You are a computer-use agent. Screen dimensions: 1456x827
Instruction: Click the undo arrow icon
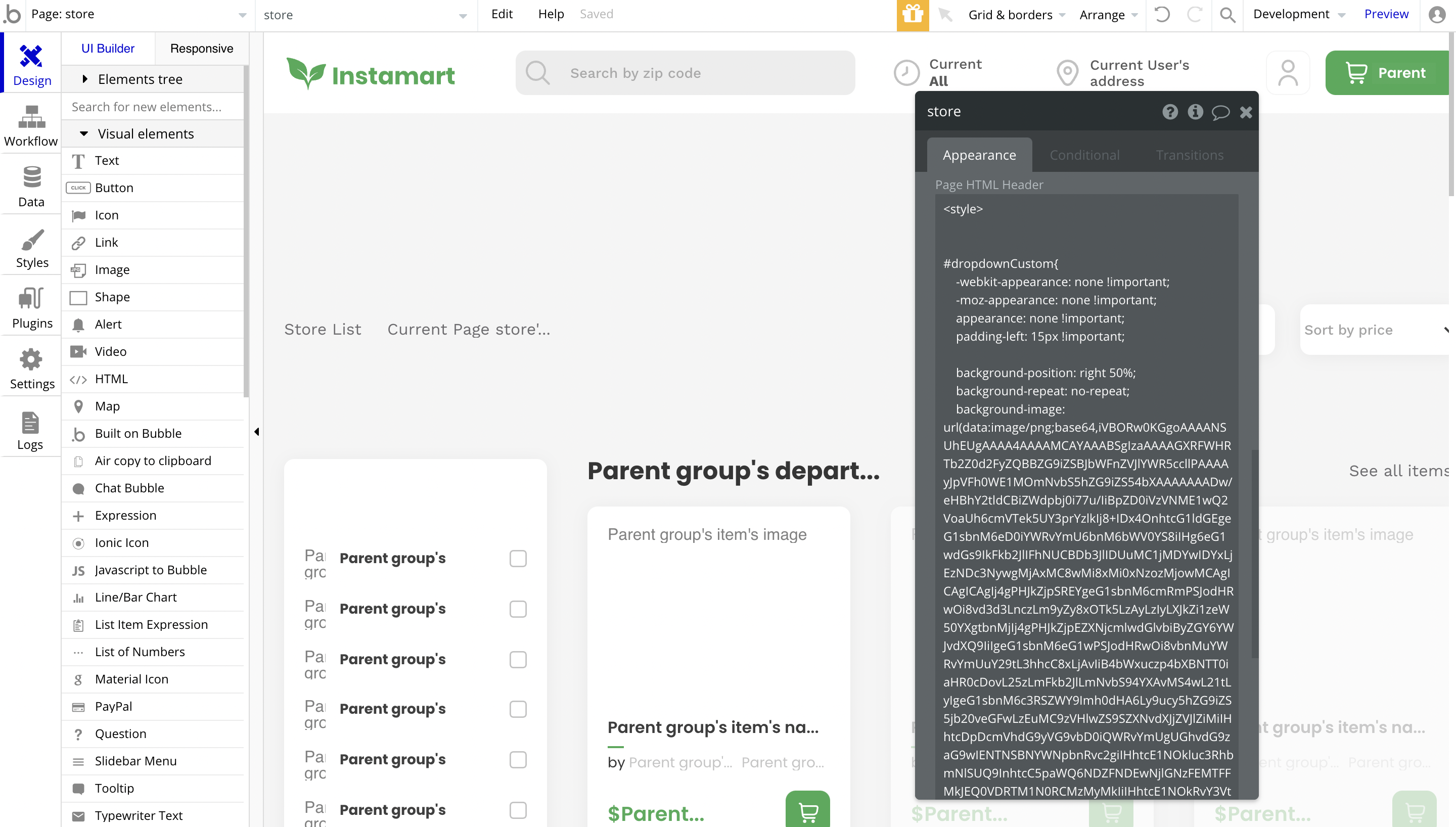pyautogui.click(x=1162, y=15)
